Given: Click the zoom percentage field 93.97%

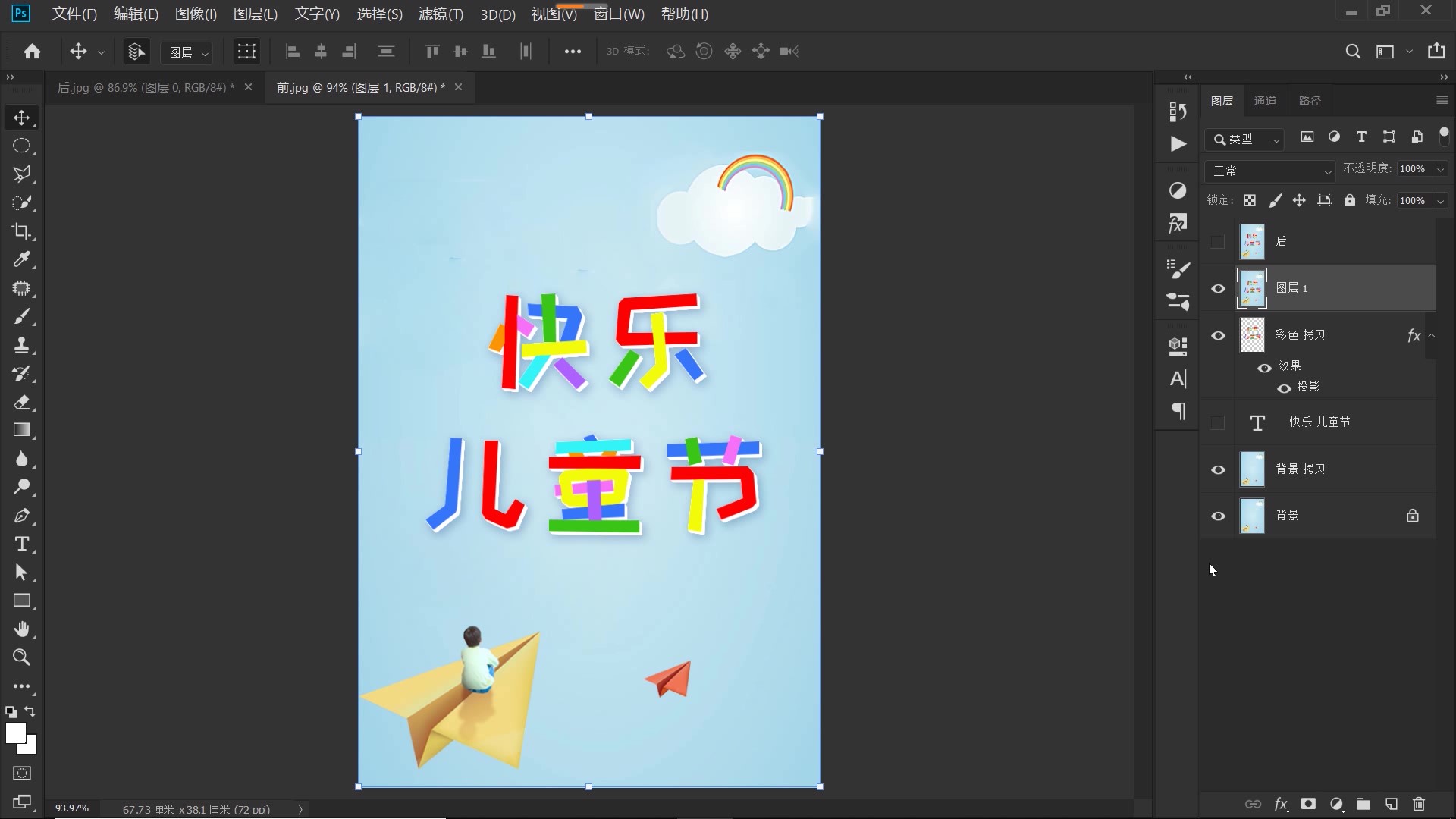Looking at the screenshot, I should pos(72,808).
